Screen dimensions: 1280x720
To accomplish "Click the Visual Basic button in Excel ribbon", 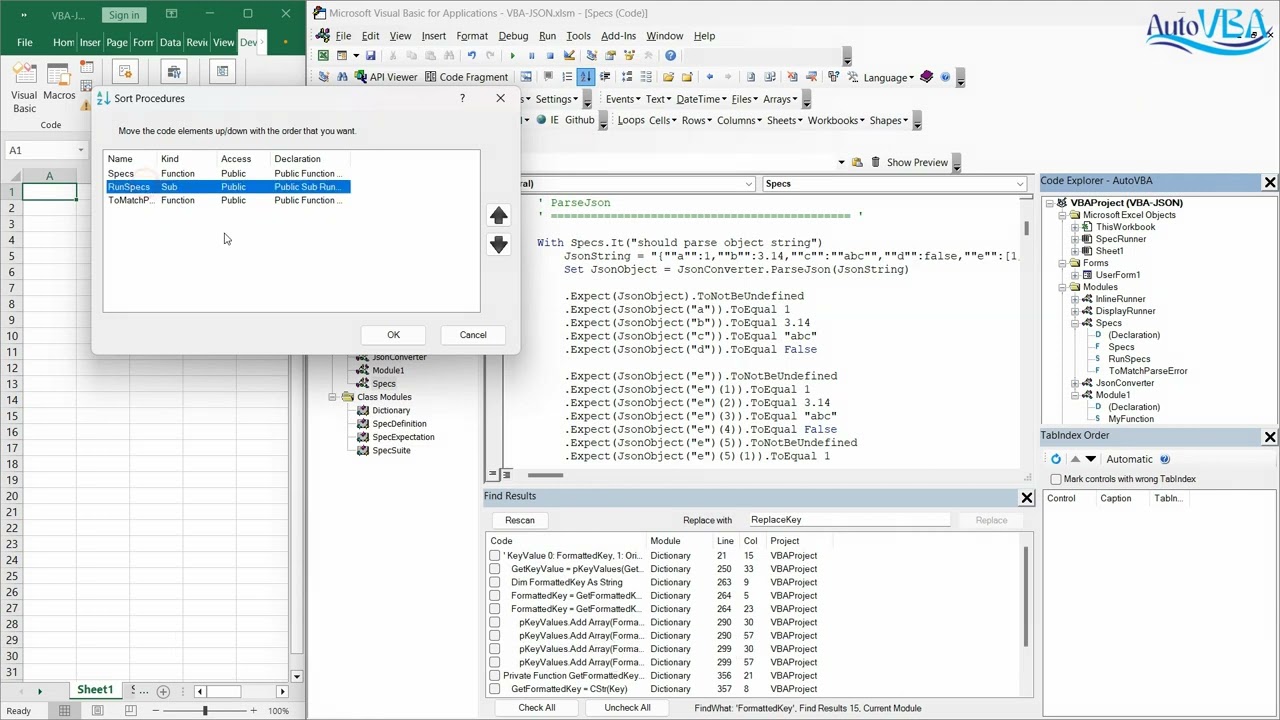I will [24, 87].
